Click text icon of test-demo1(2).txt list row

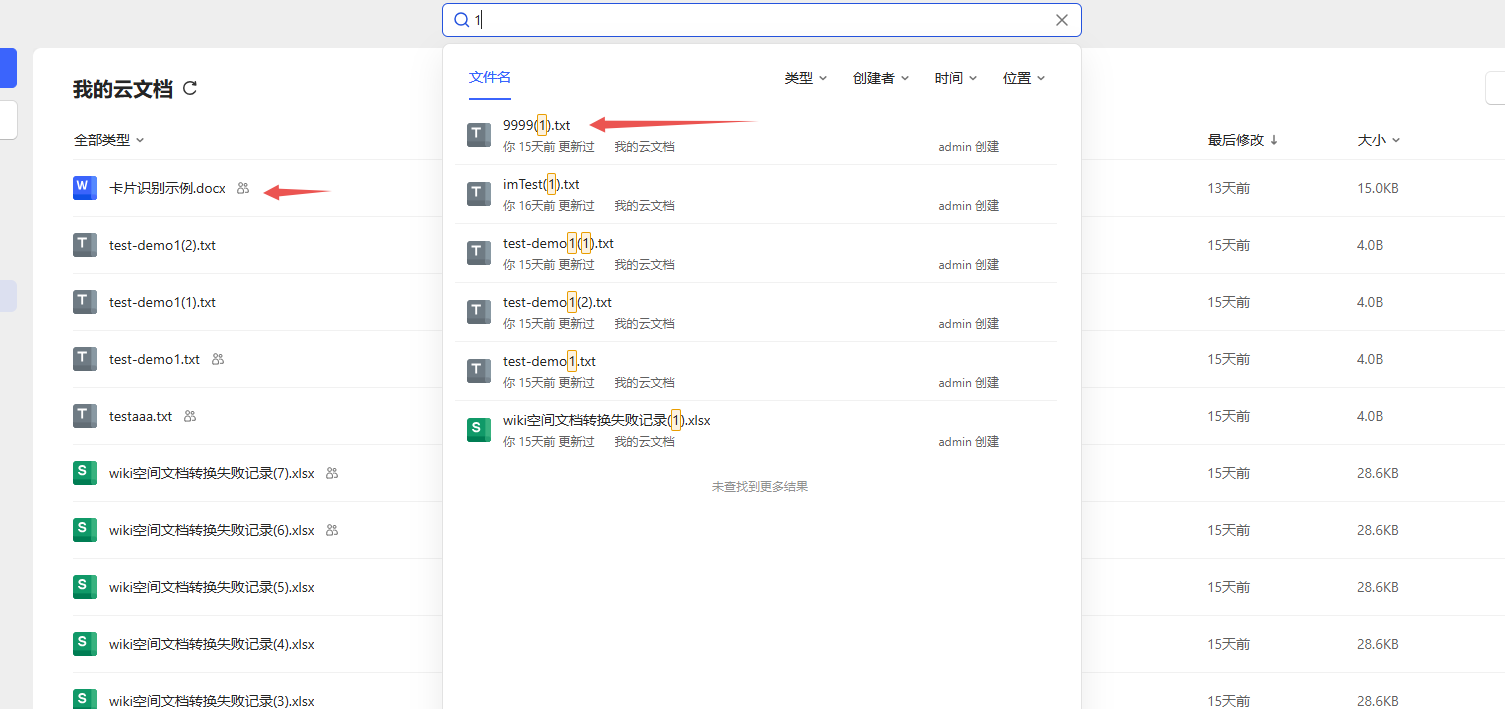click(x=85, y=245)
